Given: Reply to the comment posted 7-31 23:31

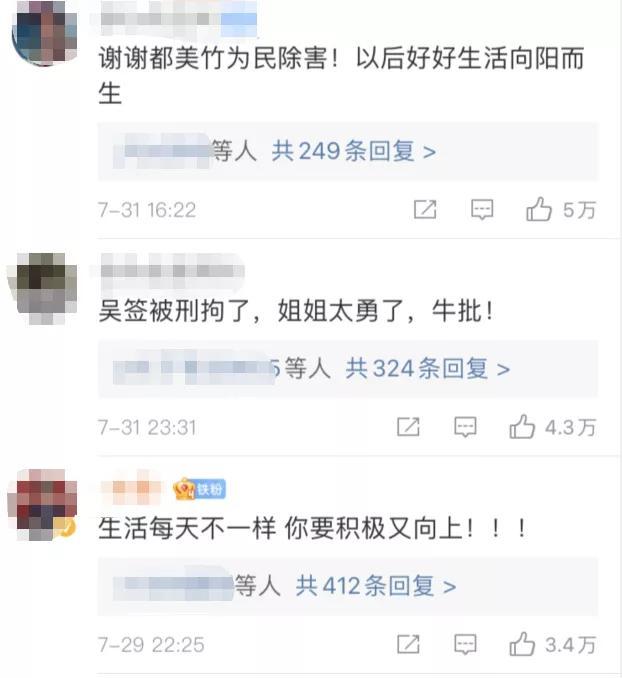Looking at the screenshot, I should coord(465,427).
